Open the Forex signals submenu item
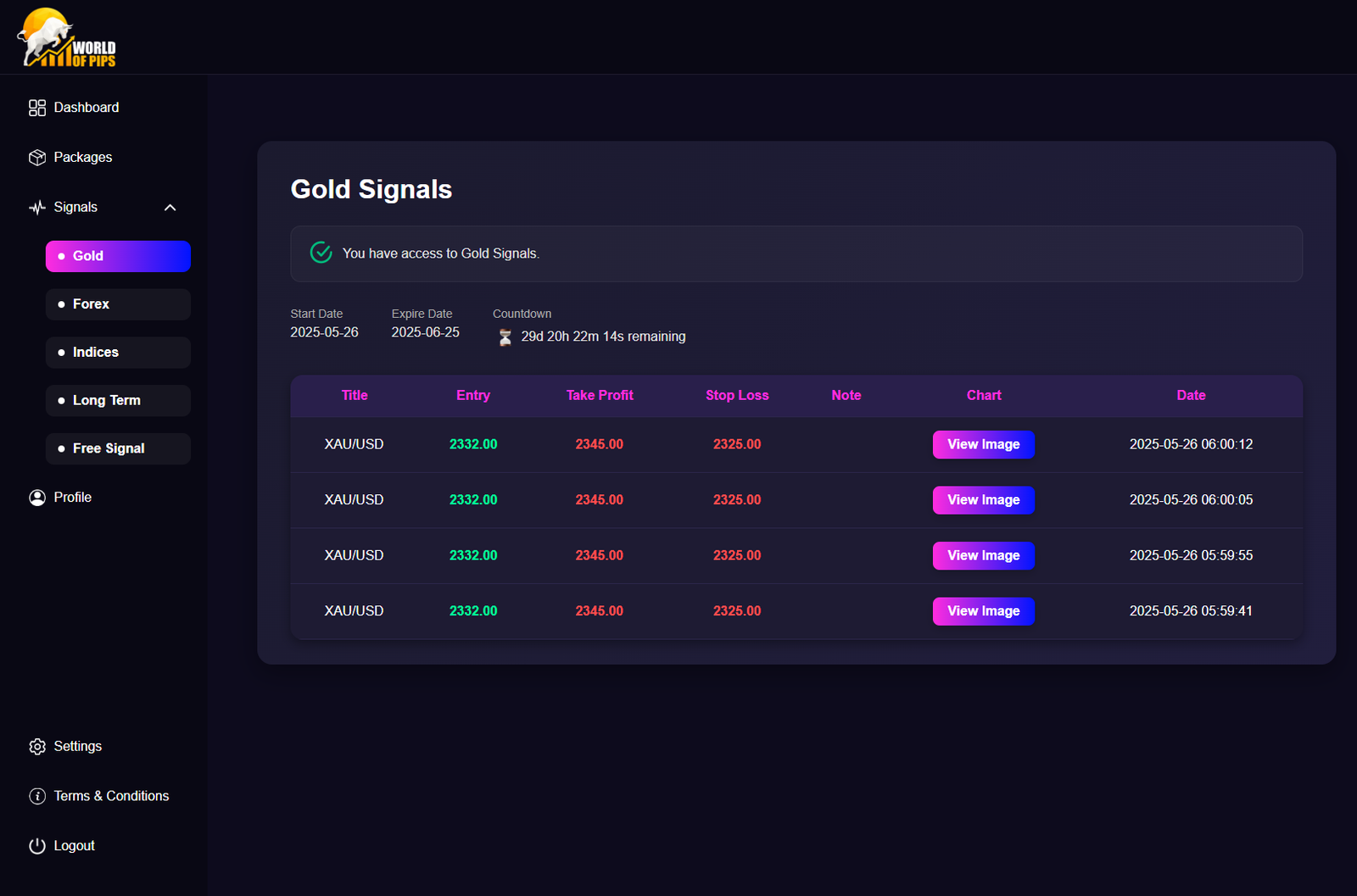The image size is (1357, 896). pyautogui.click(x=118, y=304)
